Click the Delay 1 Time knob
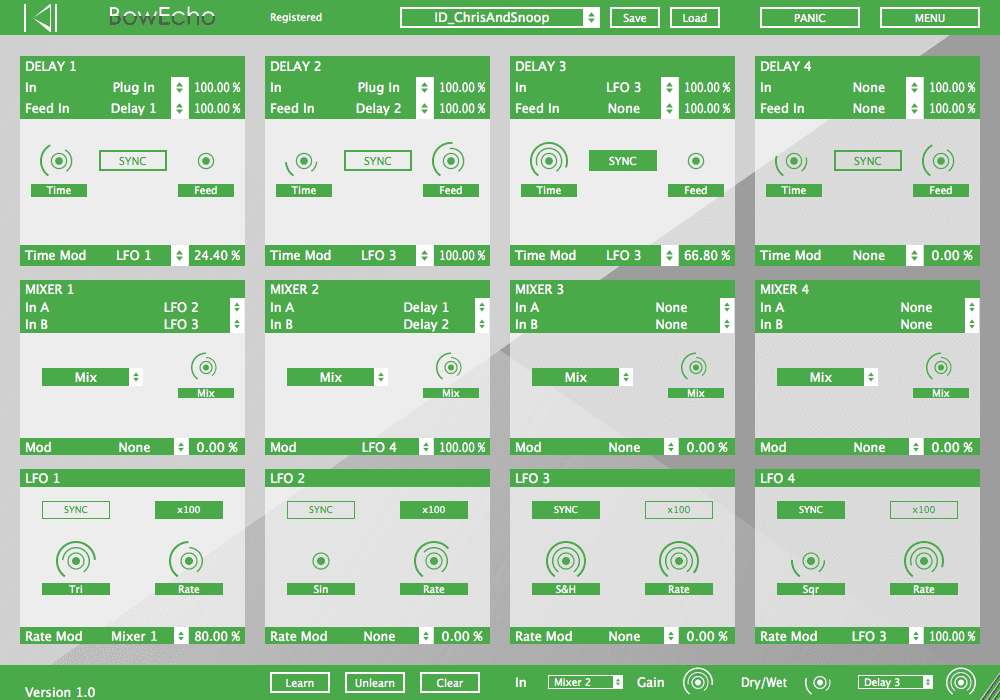 (58, 160)
